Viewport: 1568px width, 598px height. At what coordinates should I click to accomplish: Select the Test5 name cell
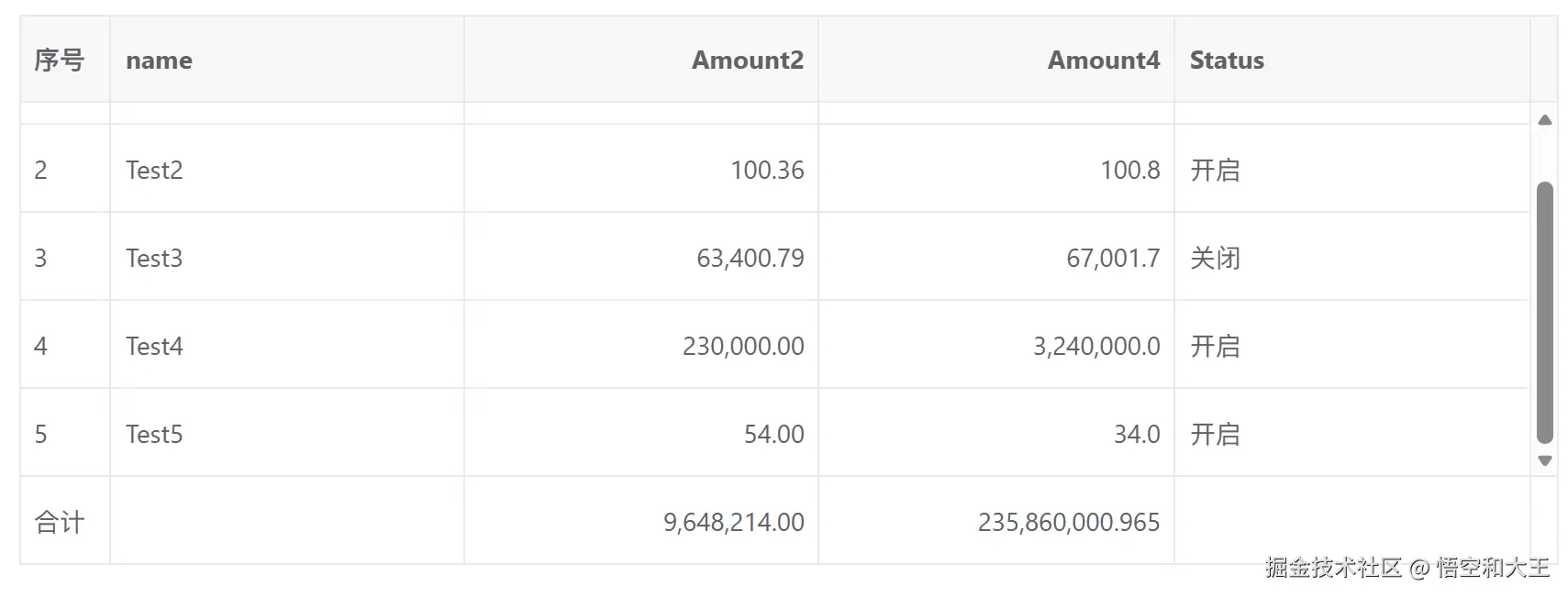click(x=154, y=435)
